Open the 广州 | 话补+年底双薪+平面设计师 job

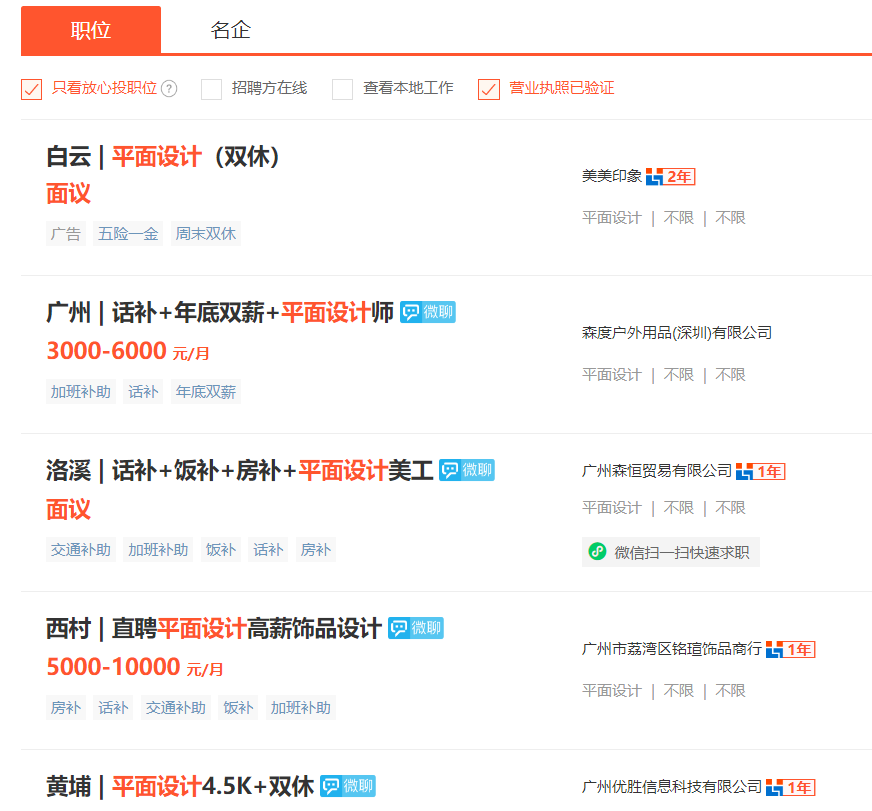pos(220,313)
